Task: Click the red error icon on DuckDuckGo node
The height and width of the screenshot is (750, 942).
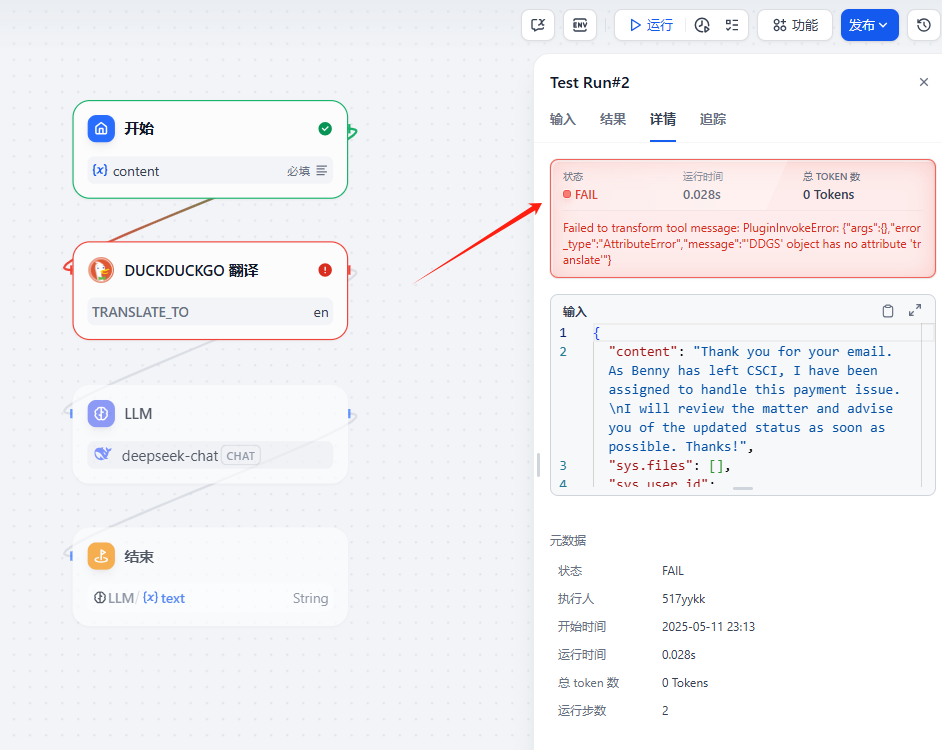Action: click(x=325, y=270)
